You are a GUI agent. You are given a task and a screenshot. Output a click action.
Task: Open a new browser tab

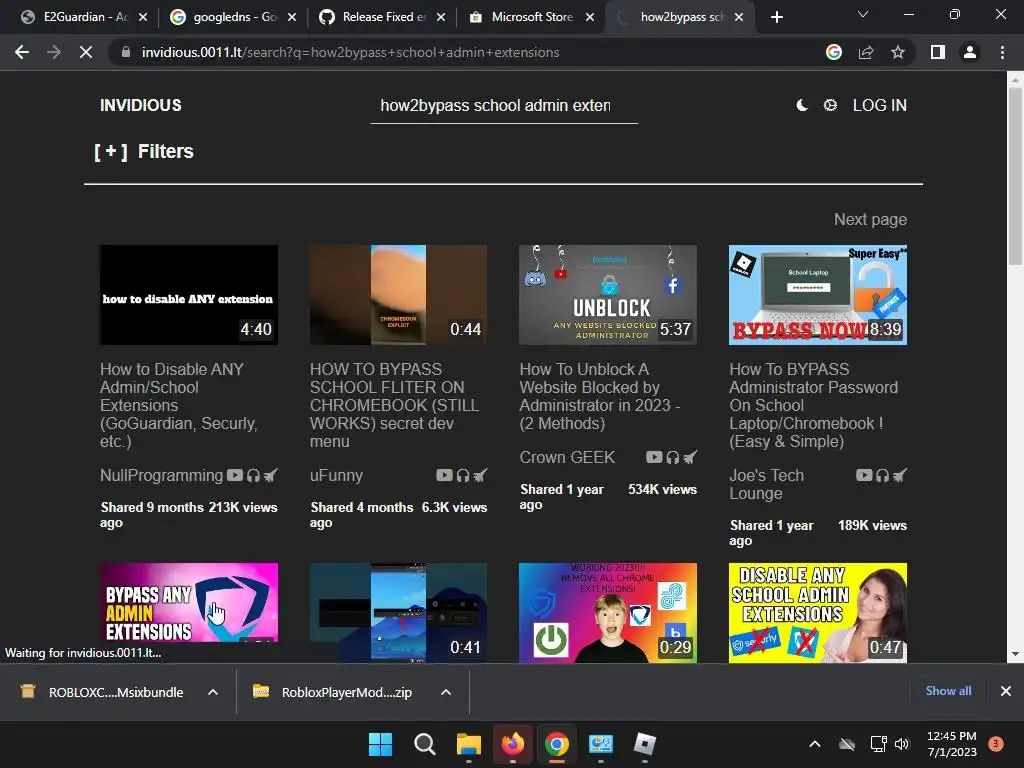pyautogui.click(x=776, y=17)
